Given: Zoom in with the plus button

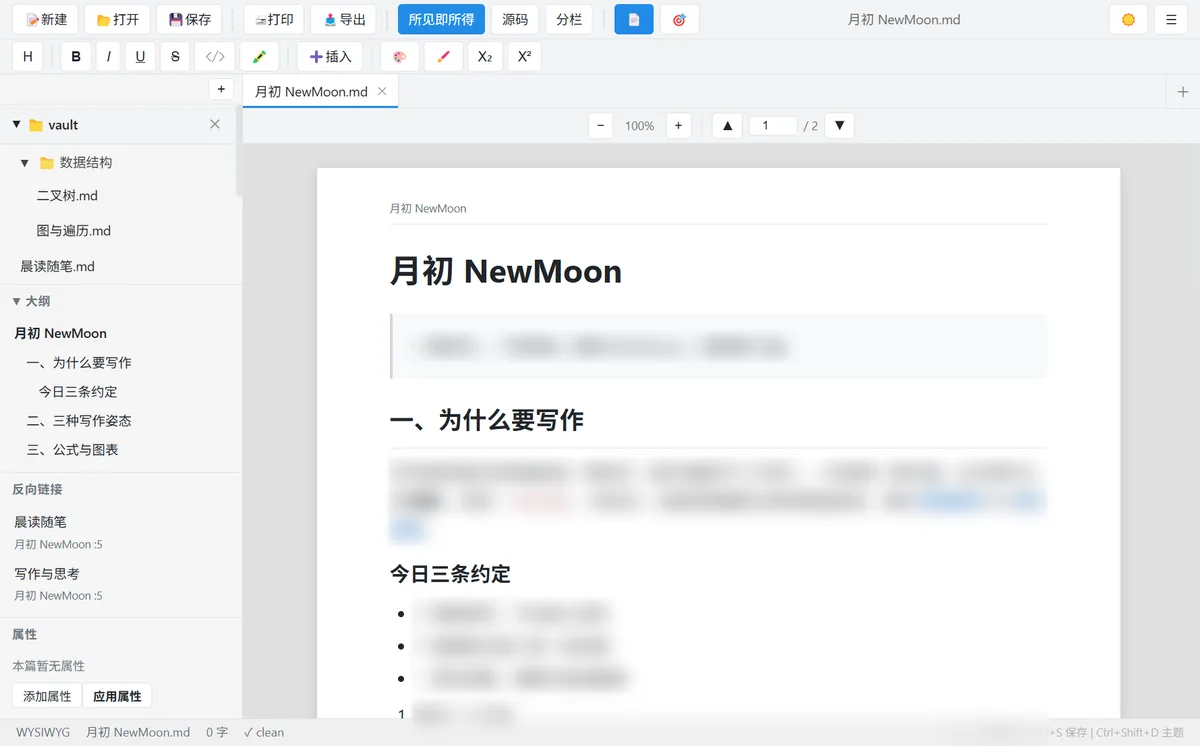Looking at the screenshot, I should [678, 125].
